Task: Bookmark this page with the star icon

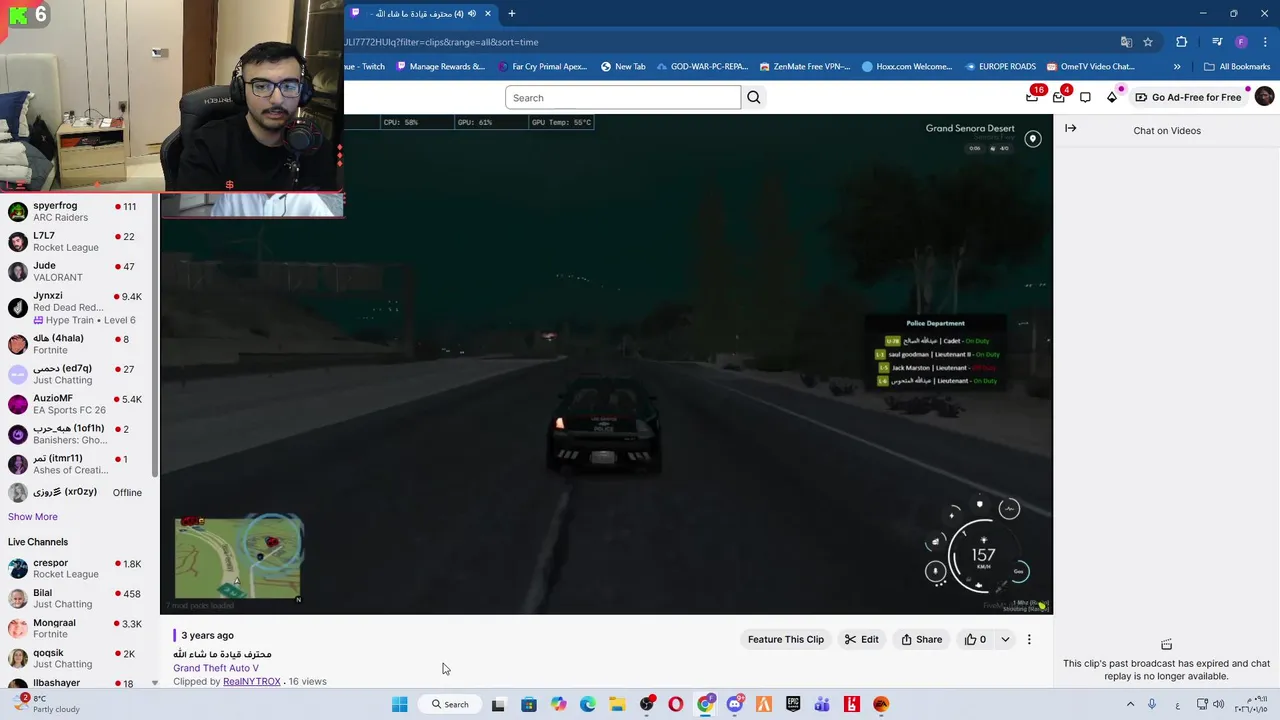Action: click(1148, 42)
